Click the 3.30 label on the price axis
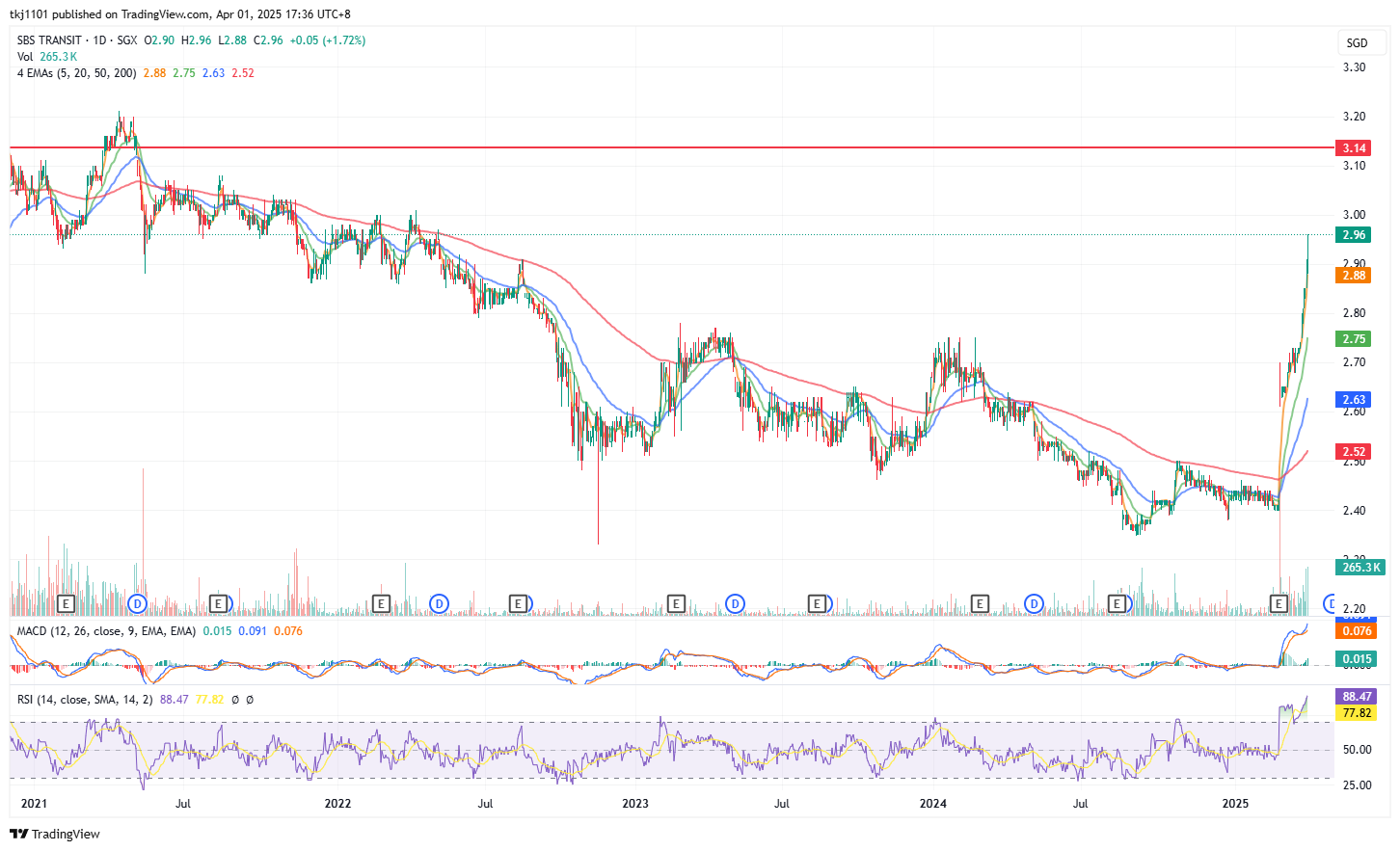This screenshot has width=1400, height=851. (x=1355, y=67)
